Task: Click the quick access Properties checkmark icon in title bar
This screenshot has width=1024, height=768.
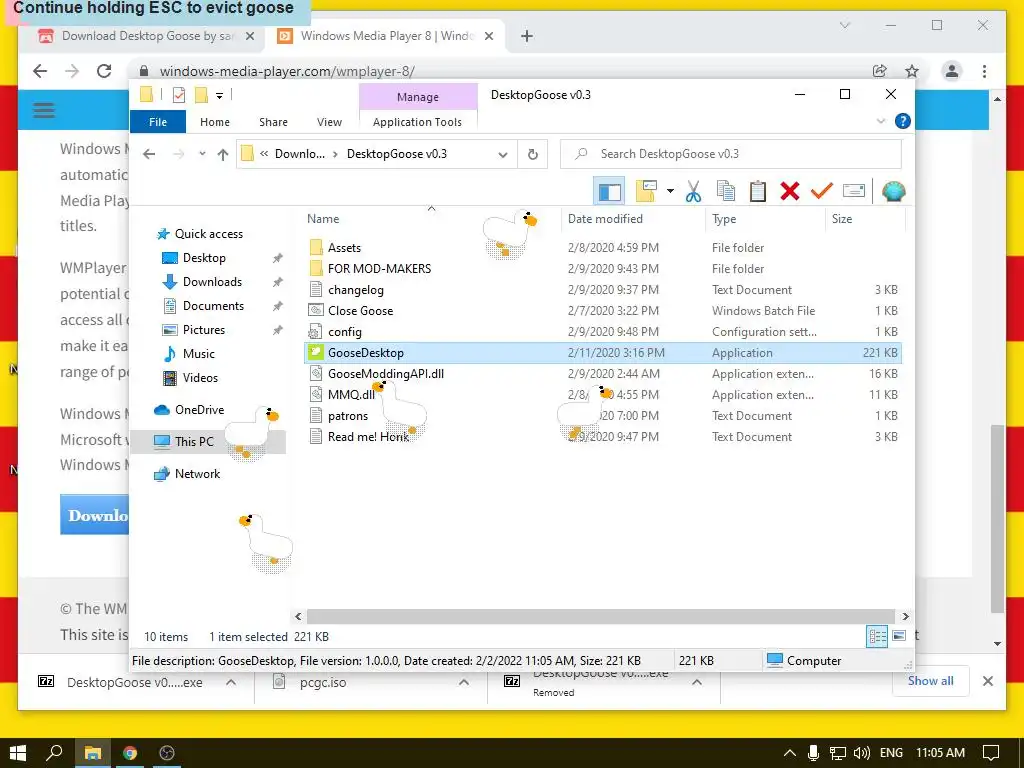Action: [x=178, y=95]
